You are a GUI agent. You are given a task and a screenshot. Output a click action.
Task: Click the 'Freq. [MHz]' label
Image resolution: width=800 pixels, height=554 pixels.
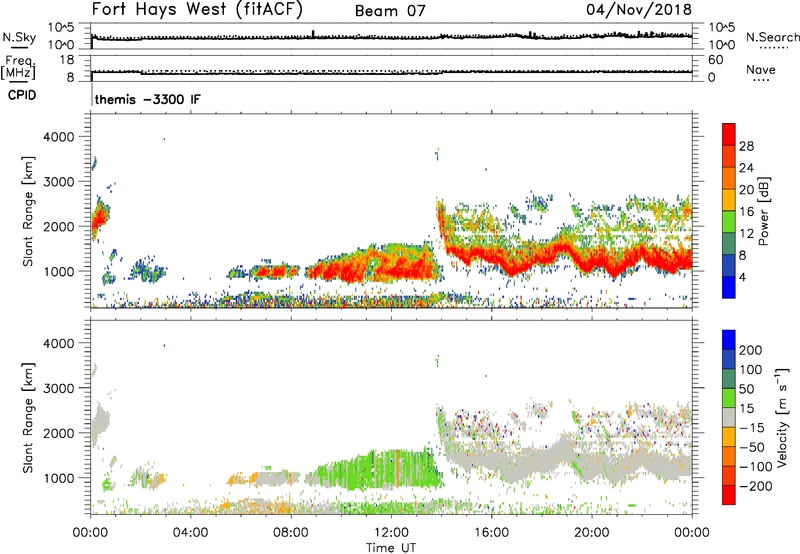click(19, 67)
